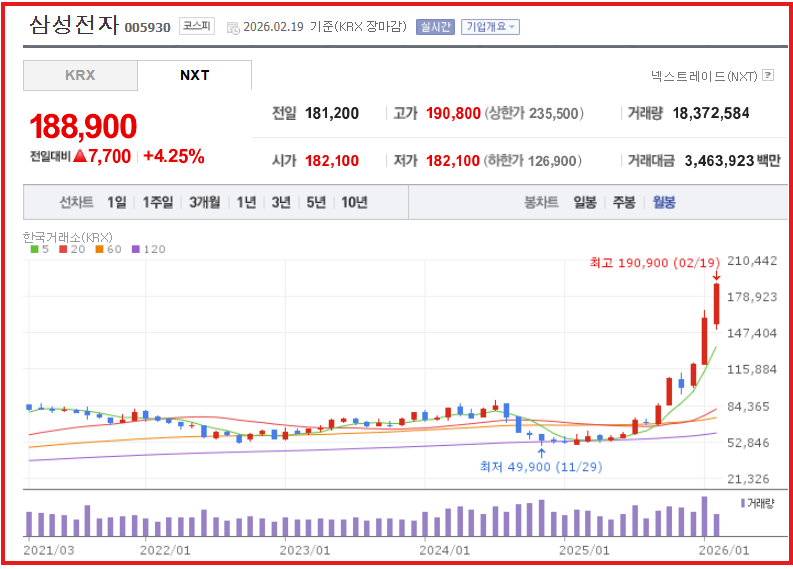793x569 pixels.
Task: Click the 최저 49,900 (11/29) marker
Action: 541,467
